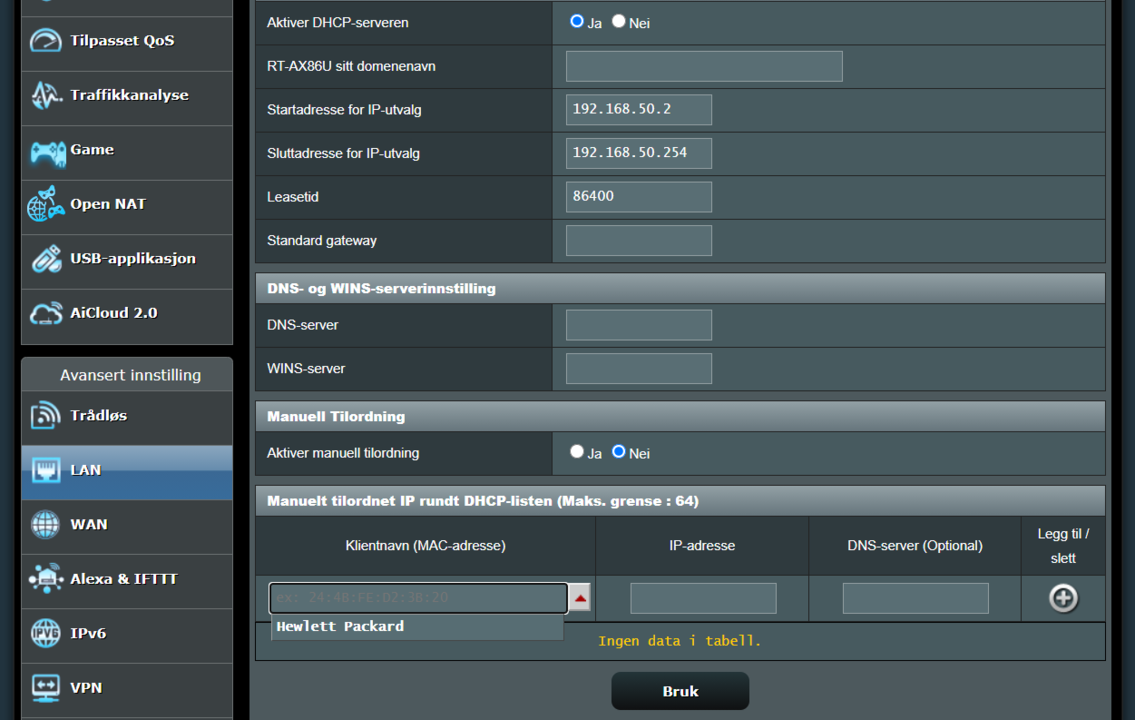The width and height of the screenshot is (1135, 720).
Task: Open the IPv6 globe icon
Action: (45, 634)
